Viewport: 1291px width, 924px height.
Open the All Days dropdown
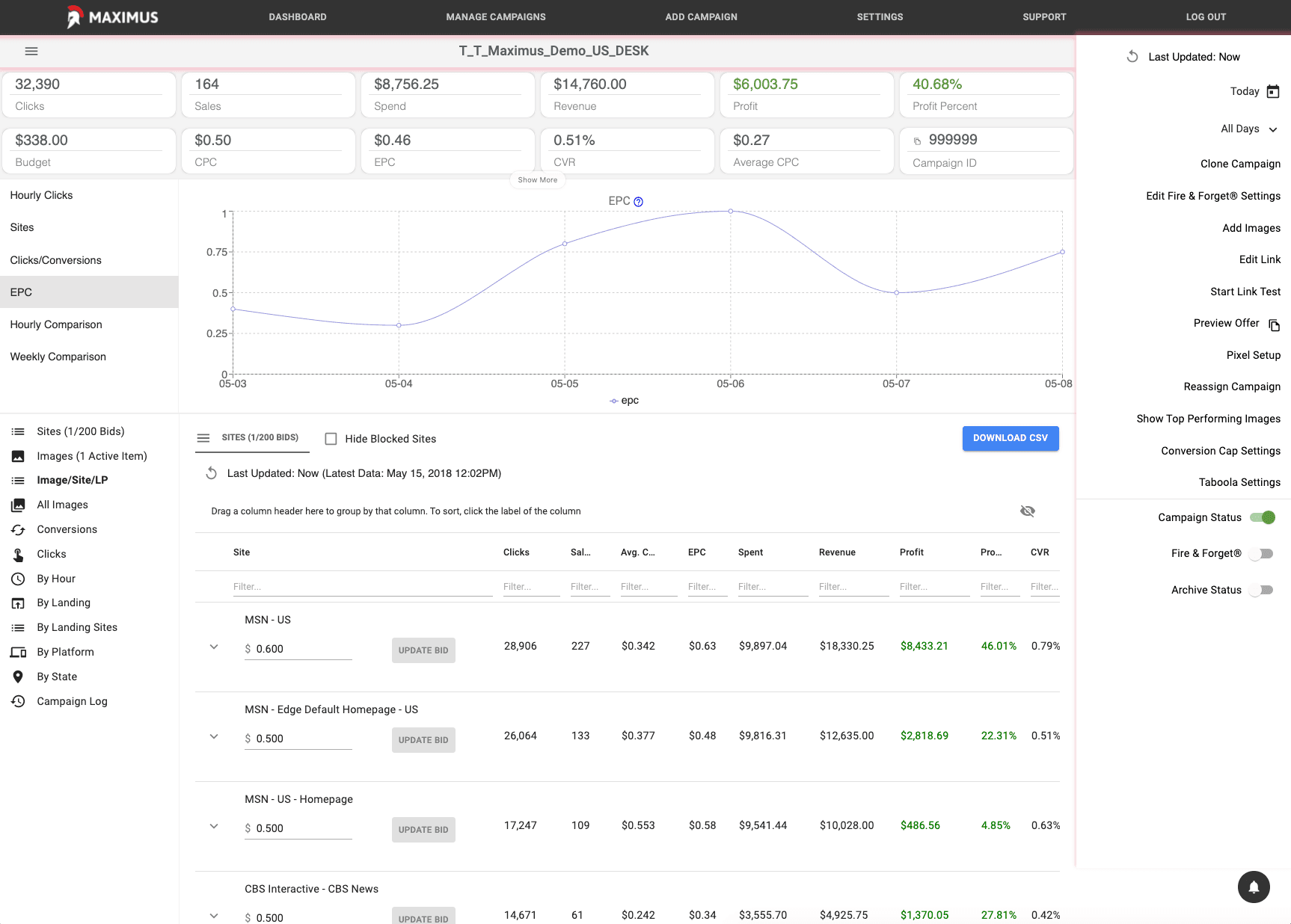pos(1248,129)
